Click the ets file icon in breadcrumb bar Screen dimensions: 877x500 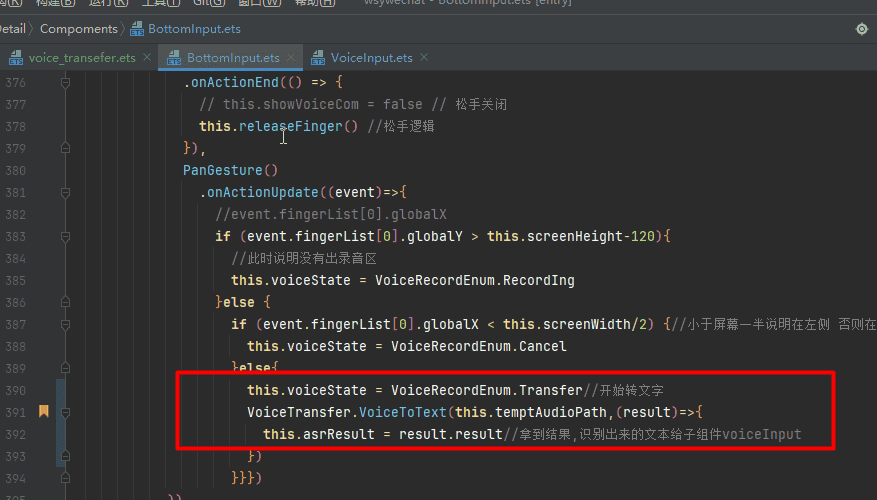[137, 30]
